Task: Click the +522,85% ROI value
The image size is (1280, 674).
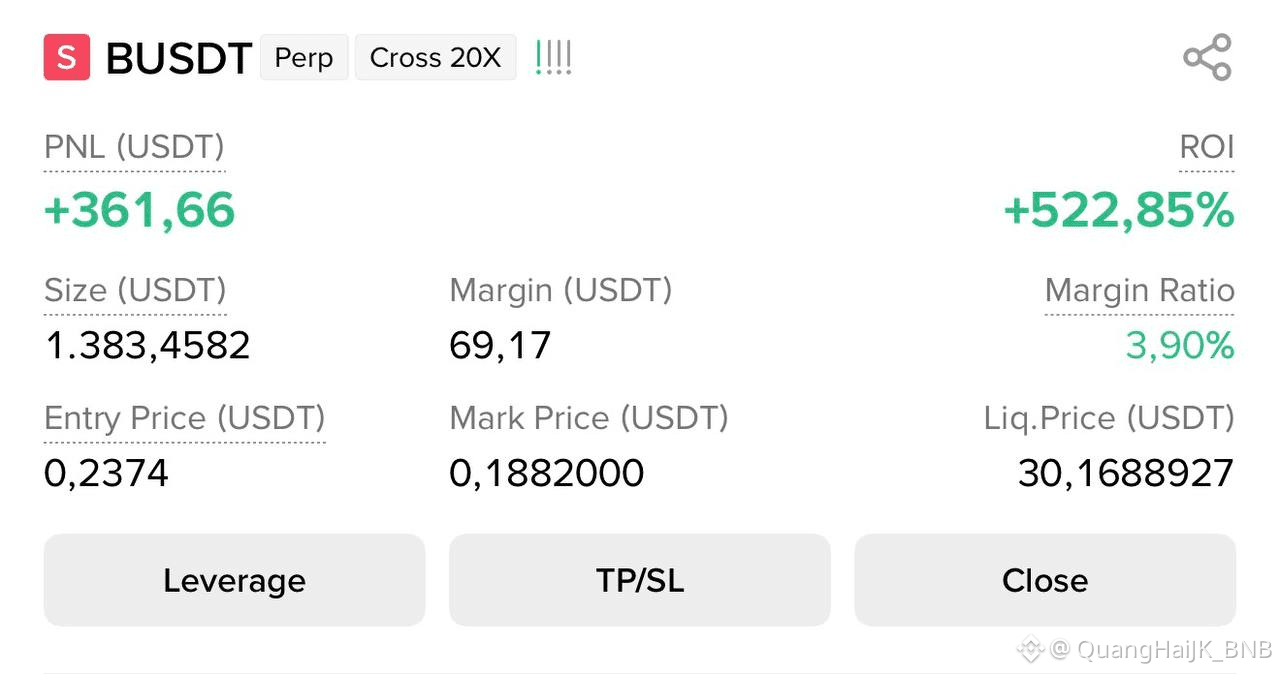Action: [1119, 210]
